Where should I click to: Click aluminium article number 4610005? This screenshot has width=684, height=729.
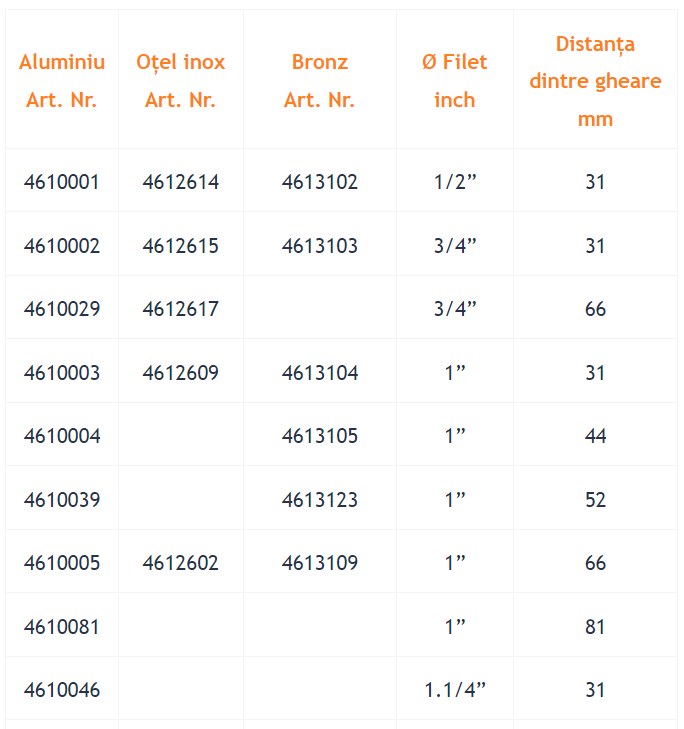[62, 563]
